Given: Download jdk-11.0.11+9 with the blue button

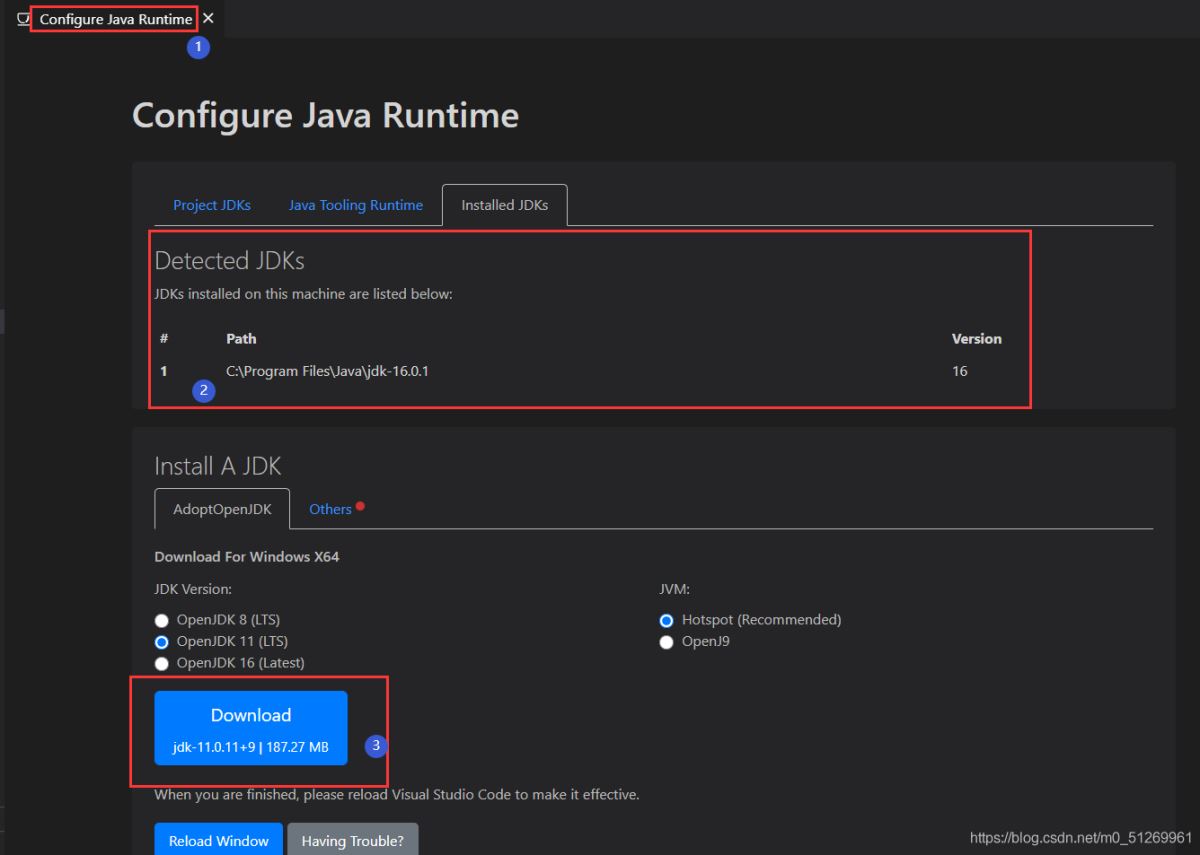Looking at the screenshot, I should pos(251,728).
